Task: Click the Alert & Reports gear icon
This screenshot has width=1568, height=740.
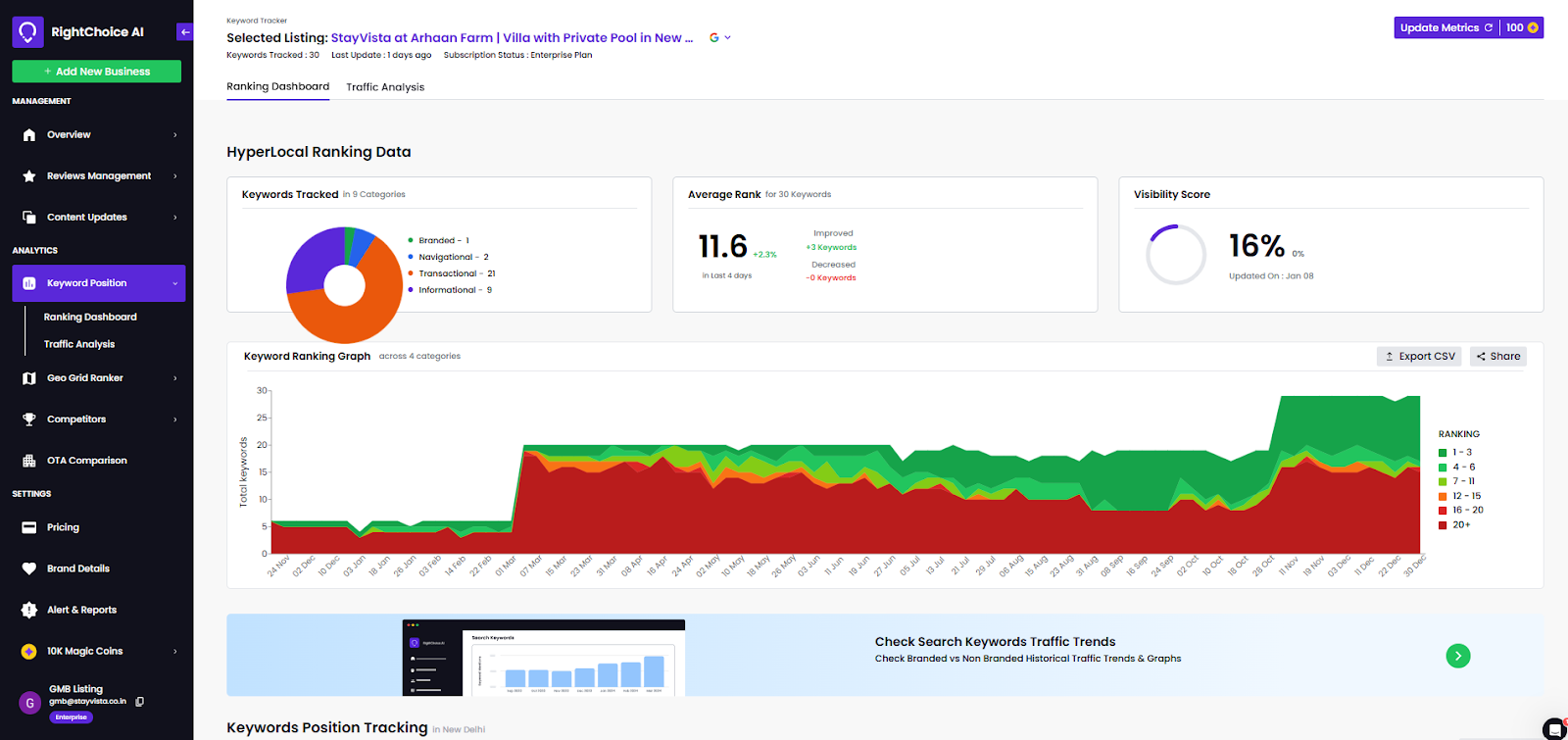Action: [x=29, y=610]
